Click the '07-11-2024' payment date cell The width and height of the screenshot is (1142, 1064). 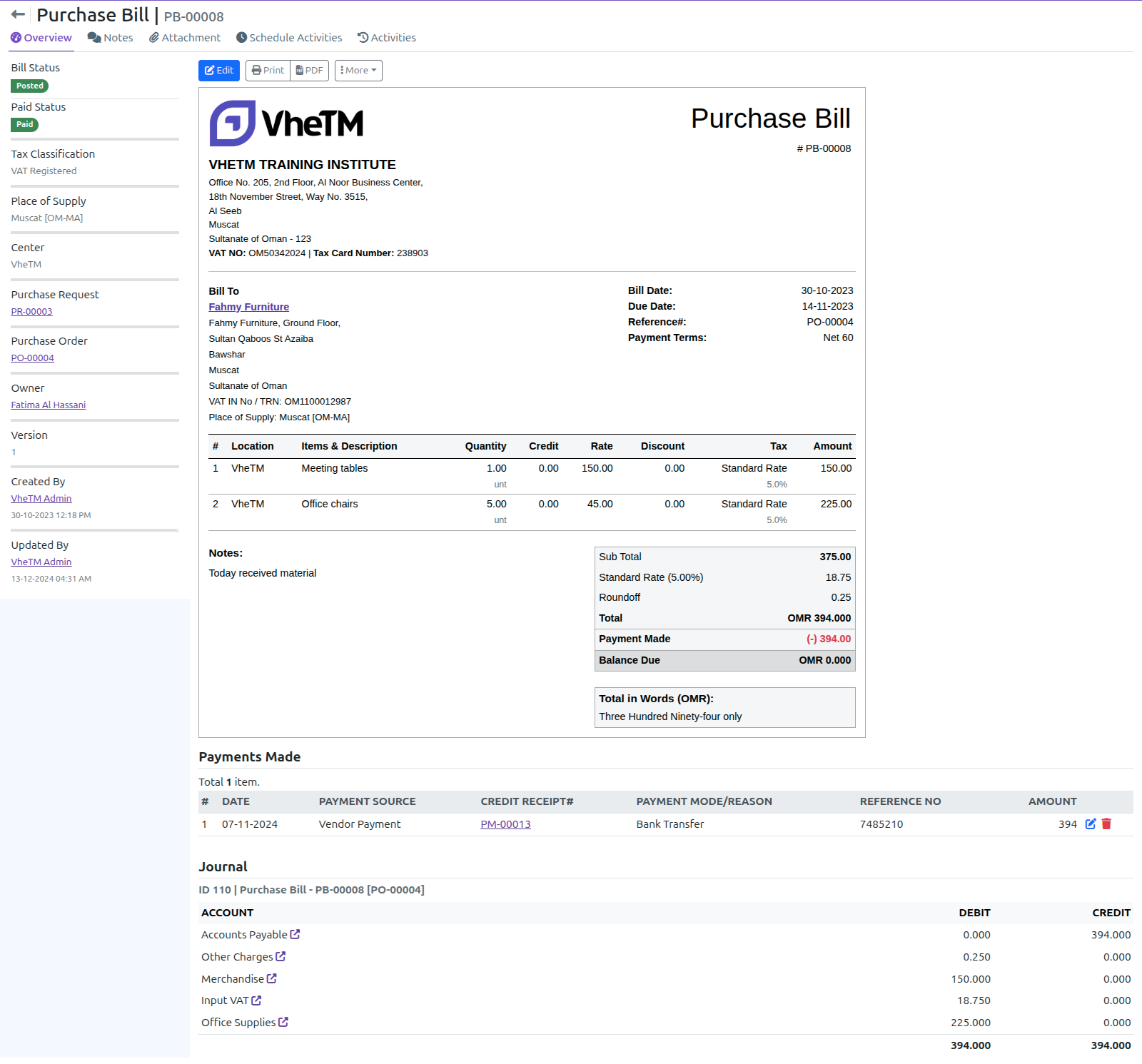pyautogui.click(x=250, y=824)
